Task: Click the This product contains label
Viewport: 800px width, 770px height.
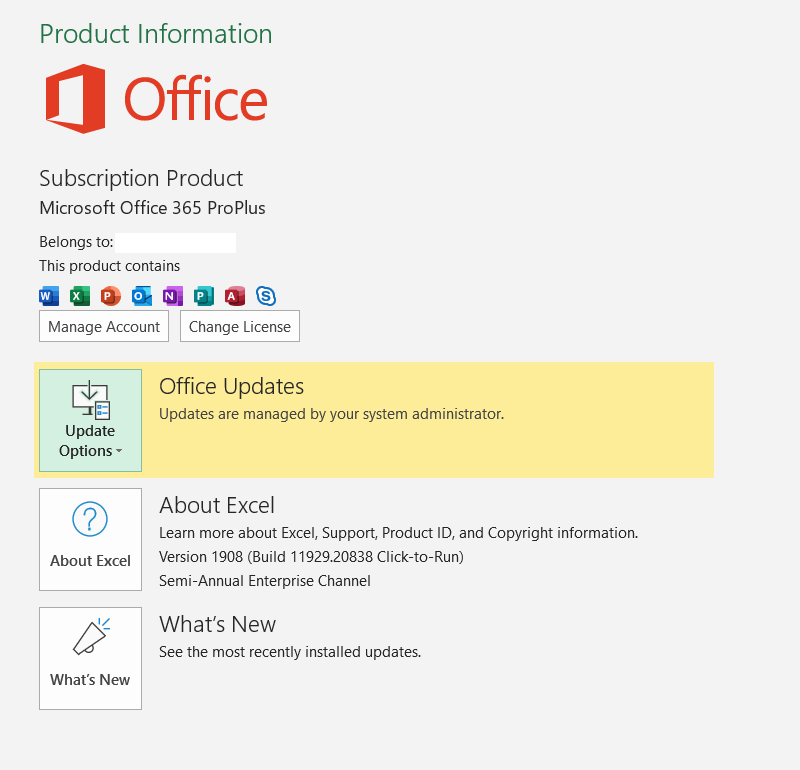Action: pyautogui.click(x=110, y=266)
